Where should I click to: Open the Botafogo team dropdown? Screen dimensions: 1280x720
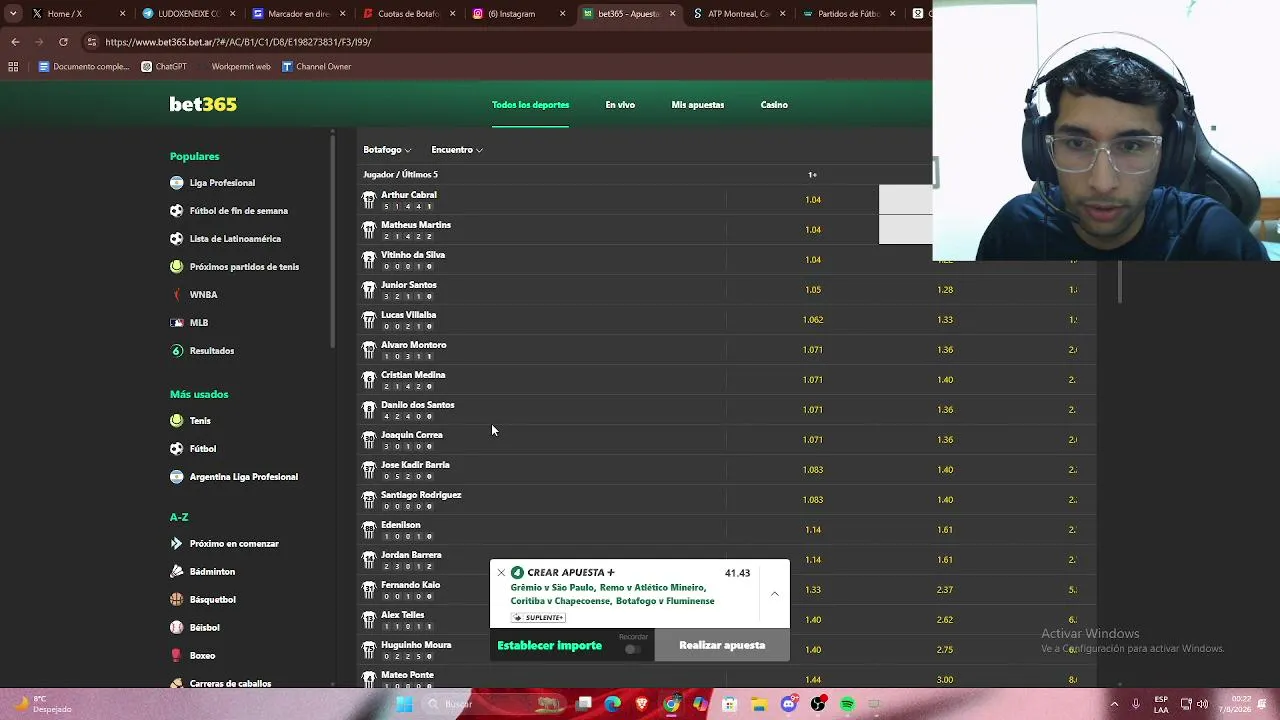[387, 150]
